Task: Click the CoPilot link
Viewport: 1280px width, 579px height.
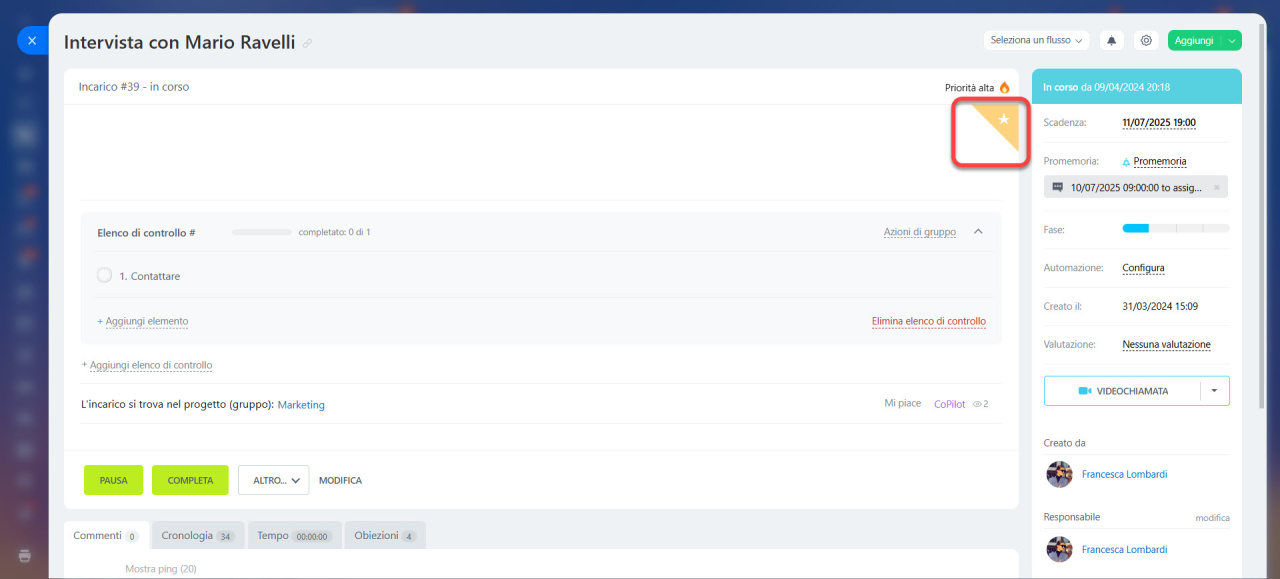Action: tap(949, 404)
